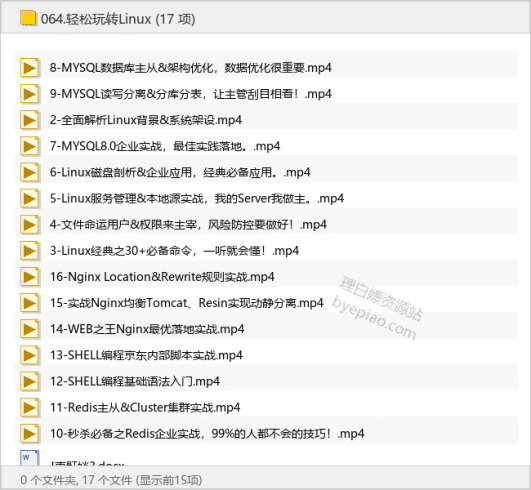Click video icon for 3-Linux经典之30+ file

[x=29, y=251]
